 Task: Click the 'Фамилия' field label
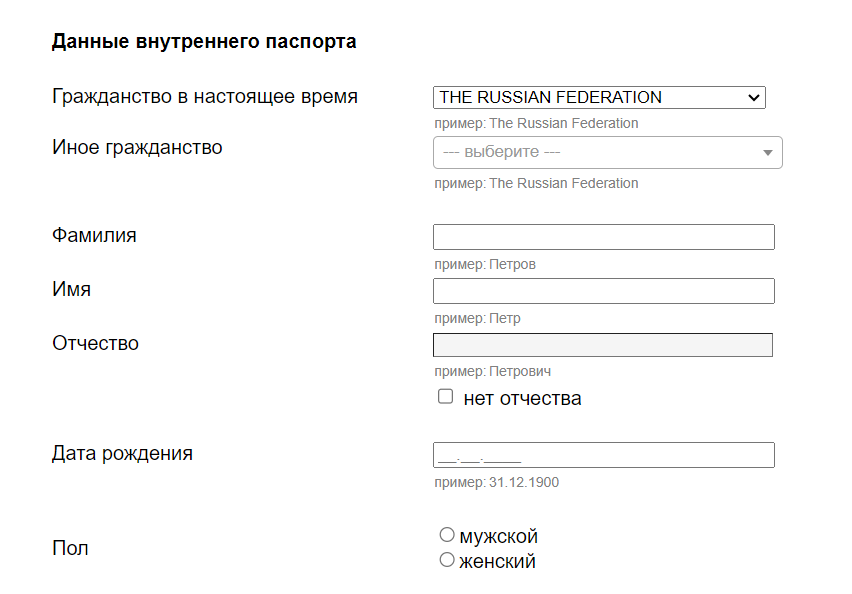click(x=94, y=235)
